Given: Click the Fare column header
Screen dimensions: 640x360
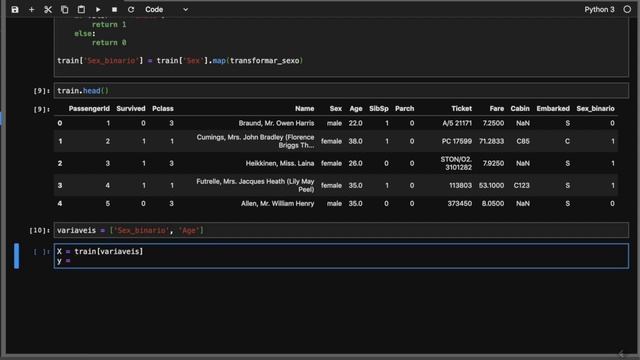Looking at the screenshot, I should coord(496,109).
